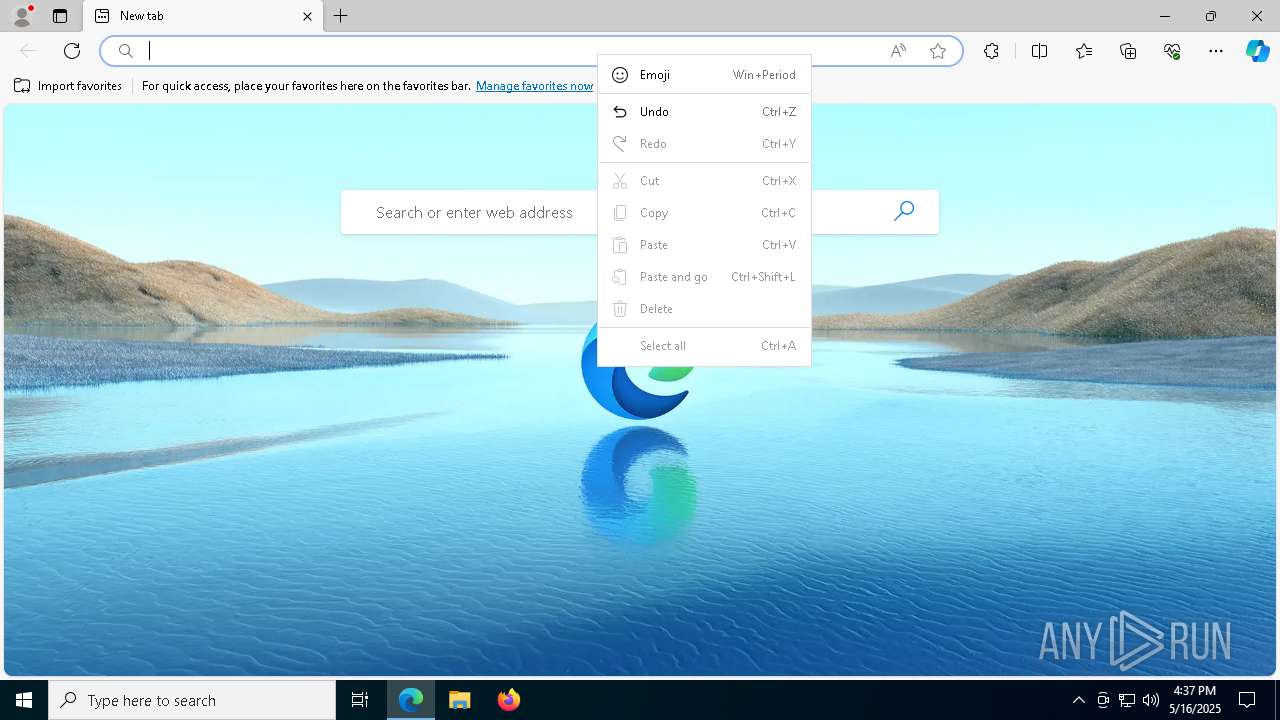Open the profile avatar menu
The image size is (1280, 720).
pos(22,16)
